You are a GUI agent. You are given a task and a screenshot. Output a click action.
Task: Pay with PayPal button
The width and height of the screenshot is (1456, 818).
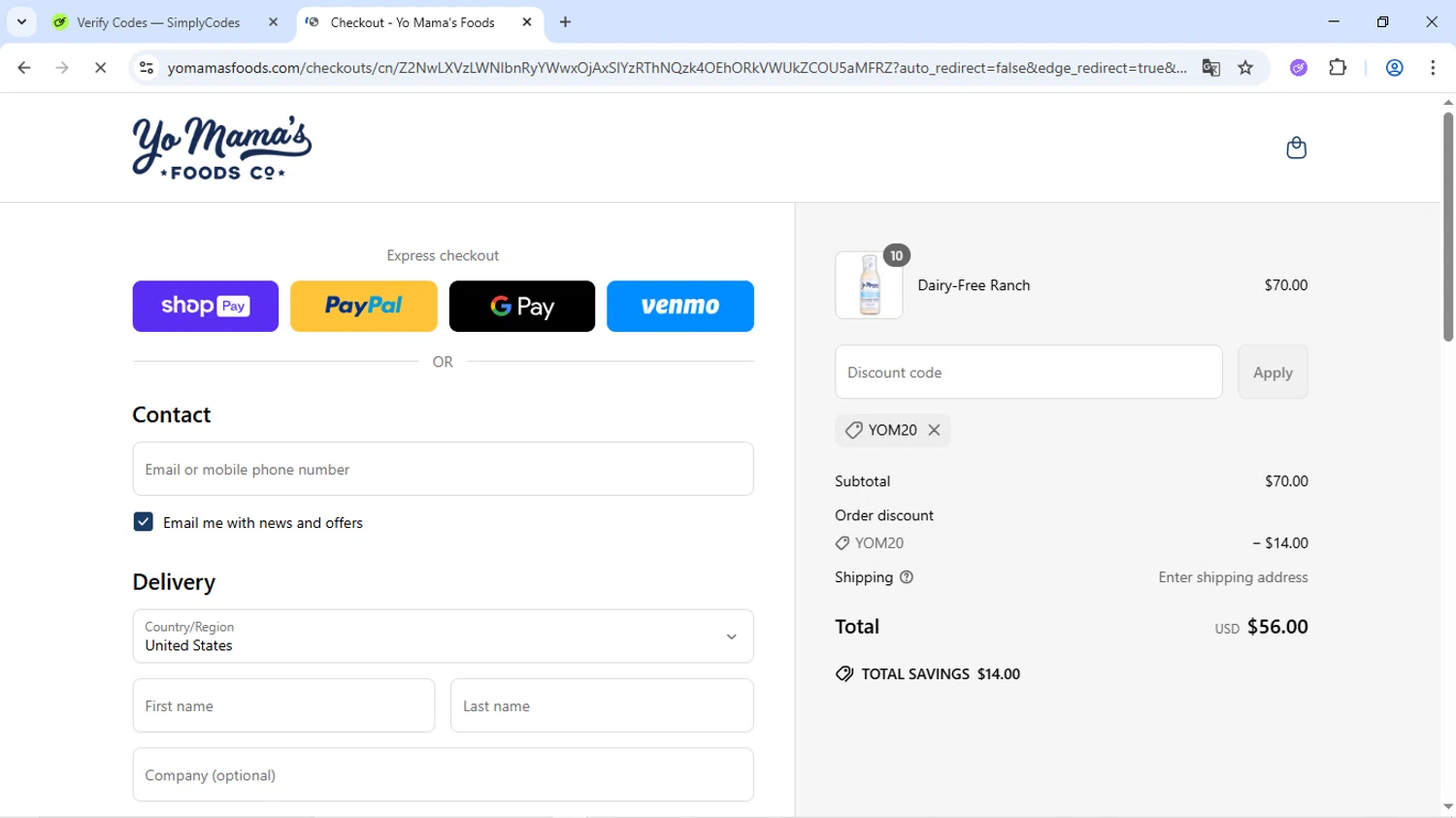click(364, 307)
